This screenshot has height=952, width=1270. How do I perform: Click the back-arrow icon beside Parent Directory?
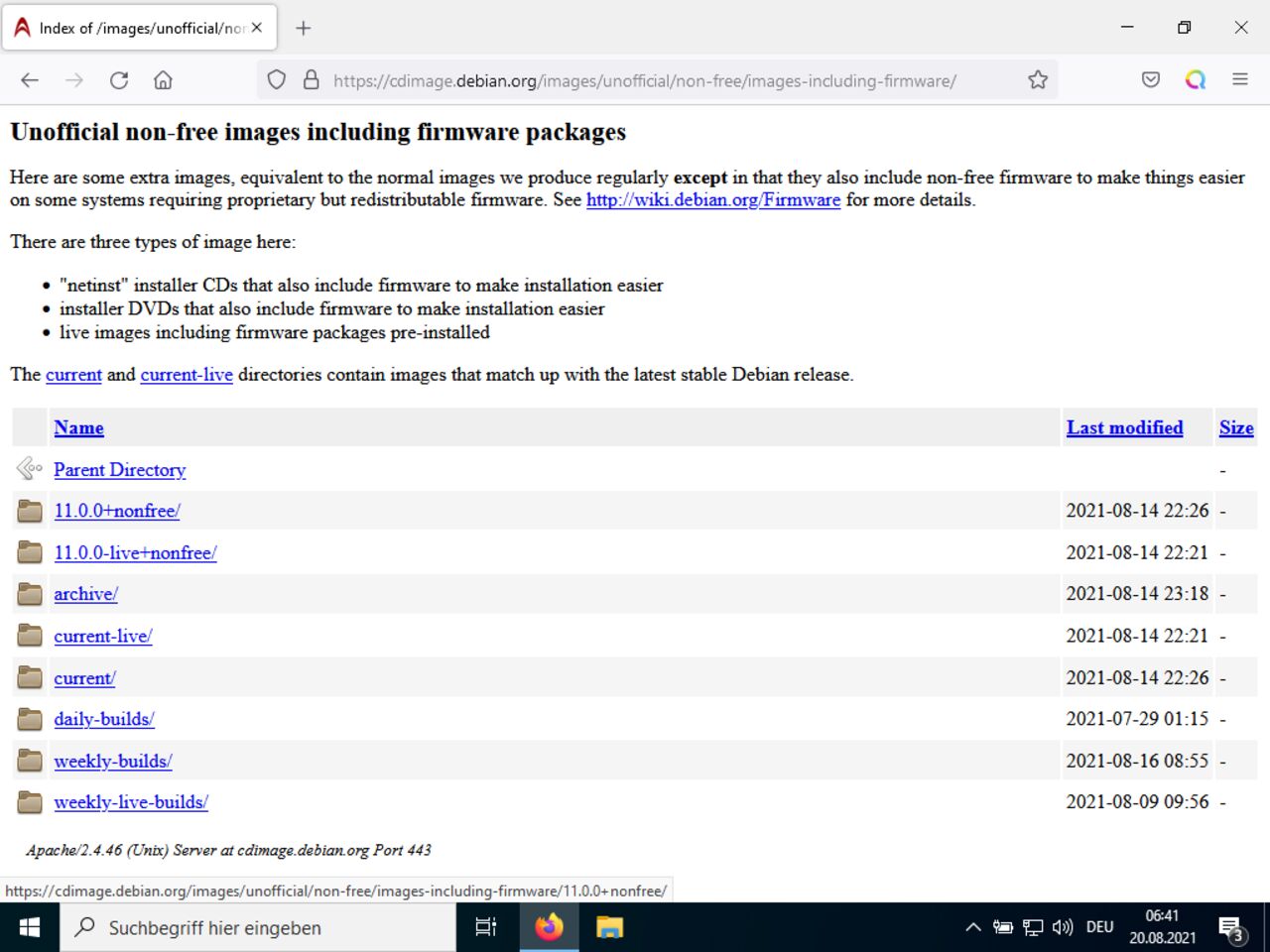[x=30, y=469]
